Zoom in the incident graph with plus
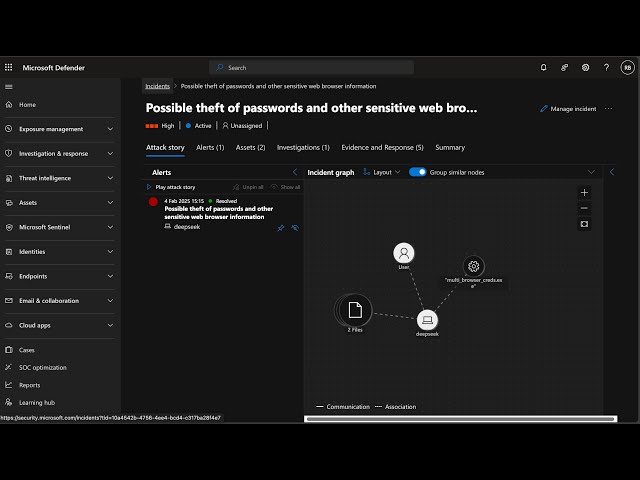The image size is (640, 480). click(x=584, y=192)
